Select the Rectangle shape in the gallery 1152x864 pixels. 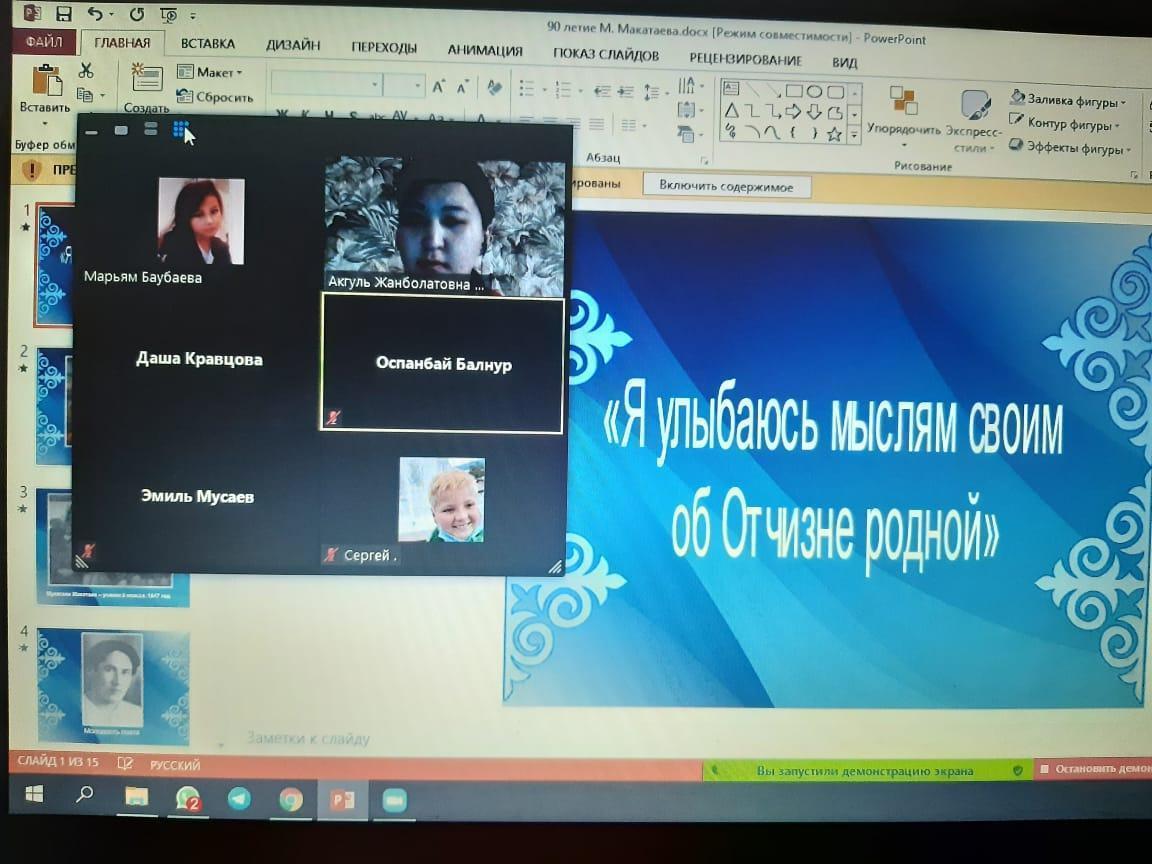click(793, 91)
